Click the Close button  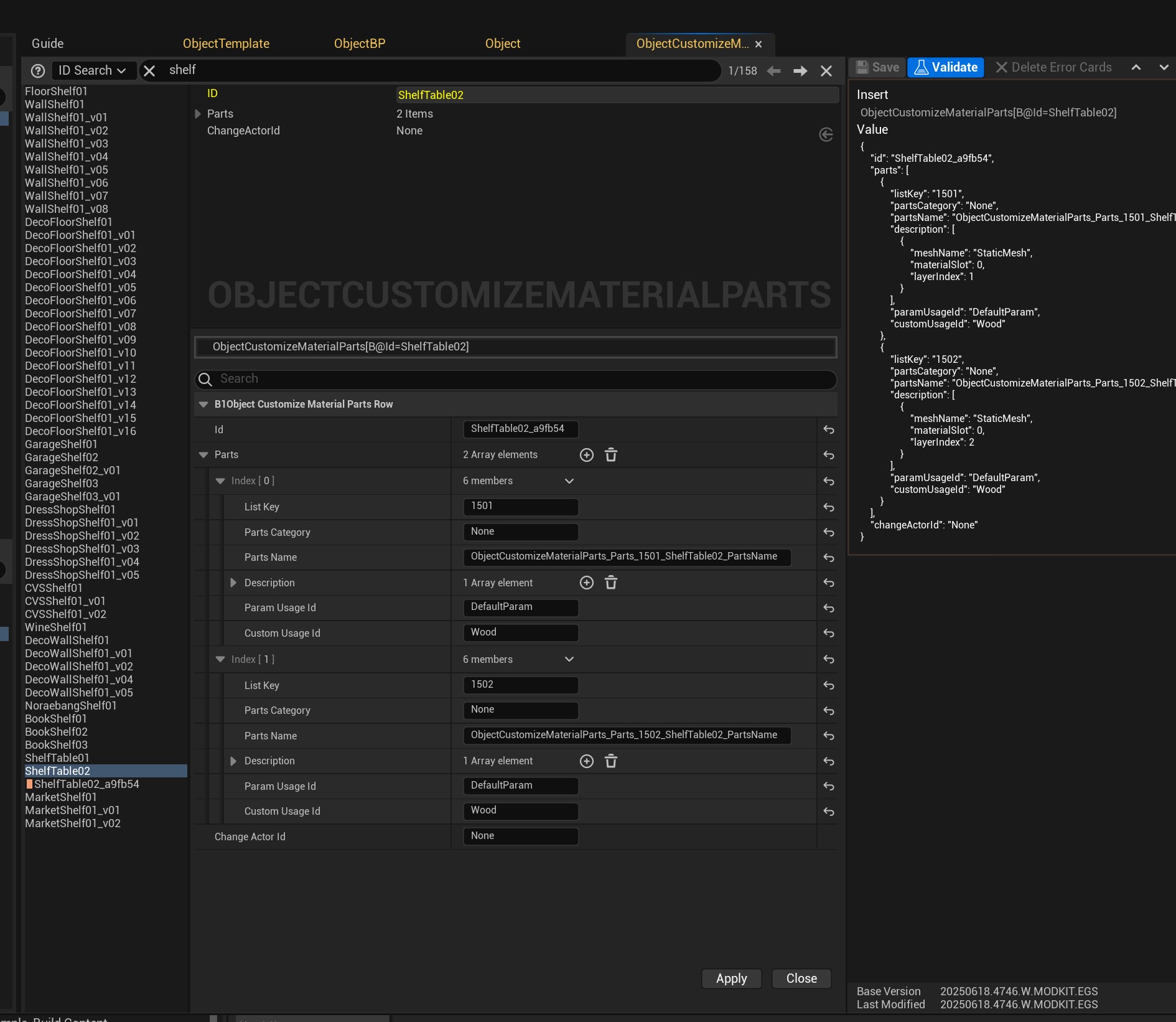[x=801, y=978]
